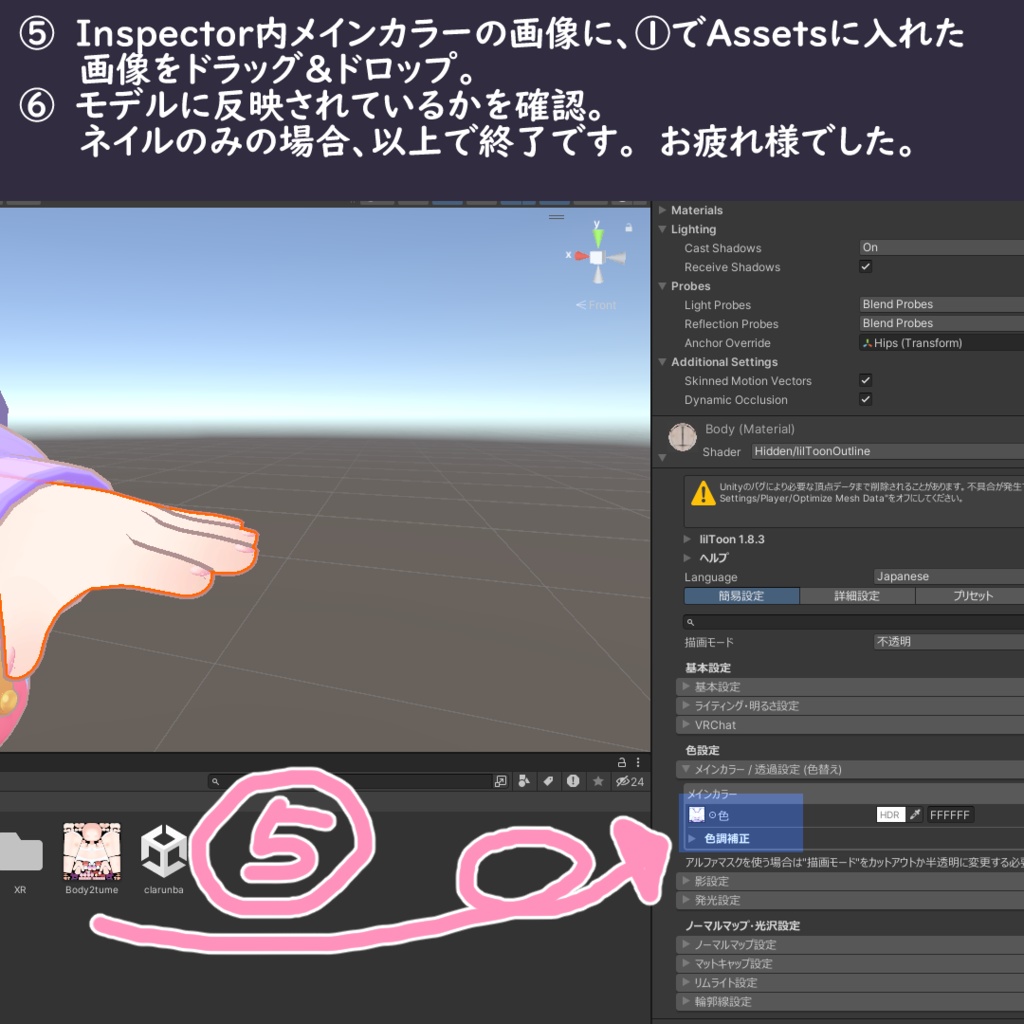The width and height of the screenshot is (1024, 1024).
Task: Collapse the Additional Settings section
Action: pyautogui.click(x=662, y=362)
